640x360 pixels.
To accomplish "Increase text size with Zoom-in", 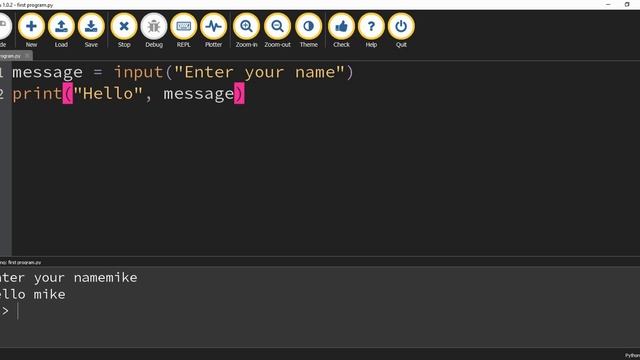I will [247, 31].
